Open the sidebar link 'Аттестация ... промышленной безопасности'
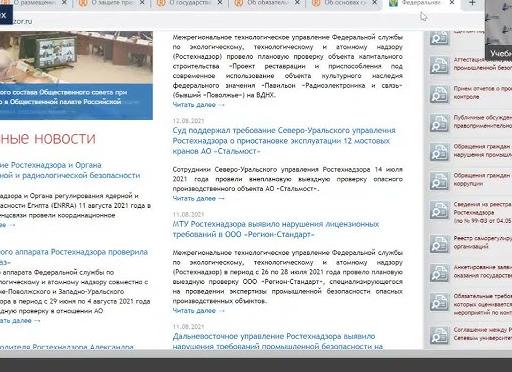Viewport: 512px width, 372px height. coord(482,64)
